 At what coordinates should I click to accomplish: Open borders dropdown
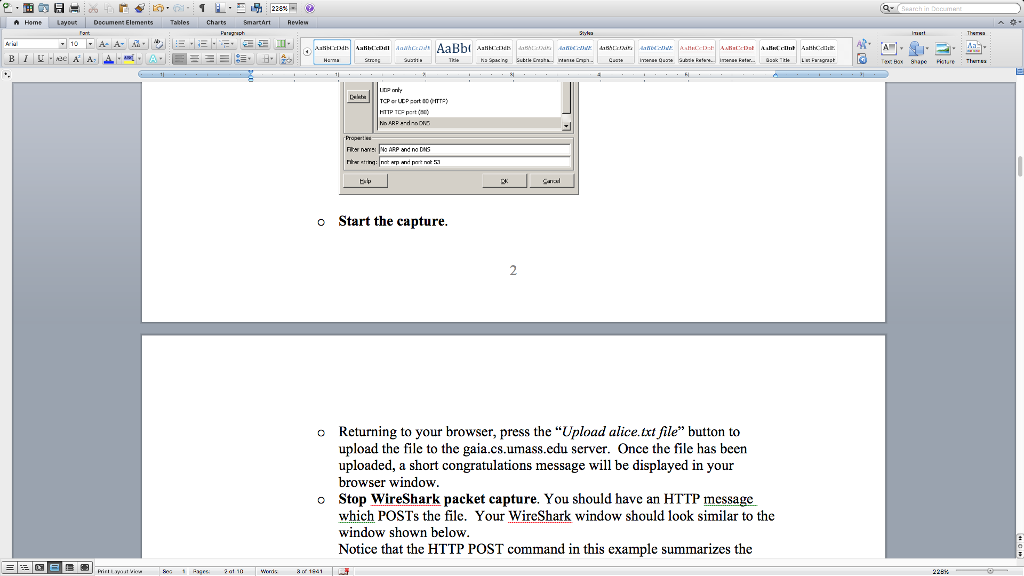(266, 59)
